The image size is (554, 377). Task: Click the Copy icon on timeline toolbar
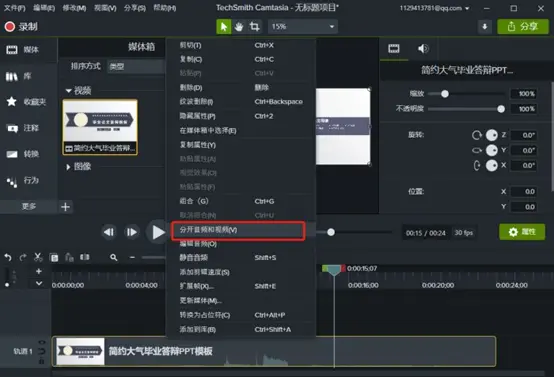tap(54, 258)
